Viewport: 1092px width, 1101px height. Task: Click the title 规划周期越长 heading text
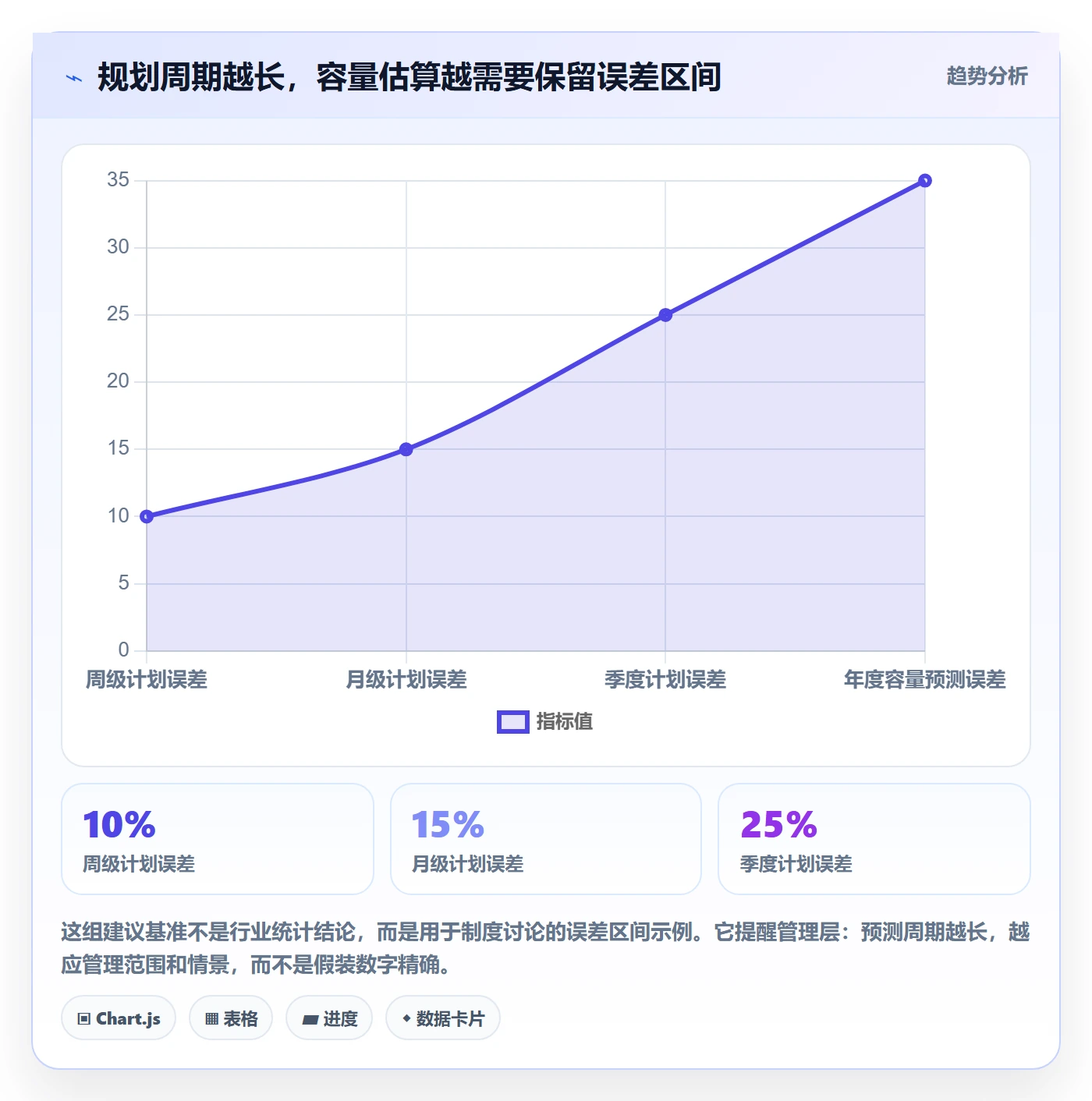click(409, 77)
